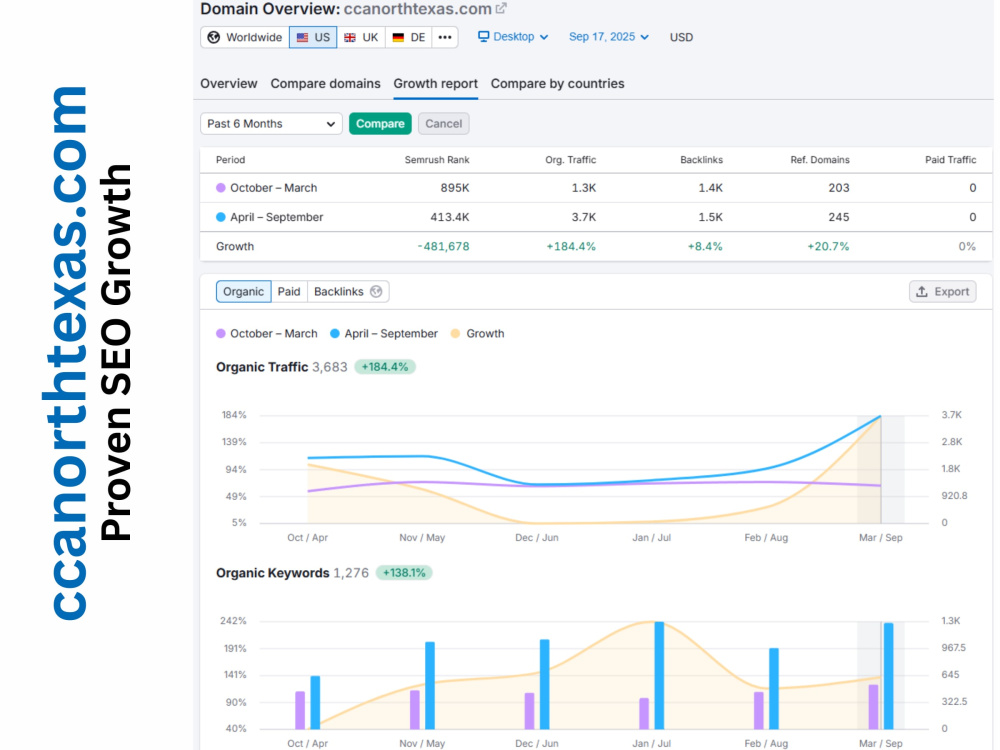
Task: Select UK database option
Action: pyautogui.click(x=361, y=37)
